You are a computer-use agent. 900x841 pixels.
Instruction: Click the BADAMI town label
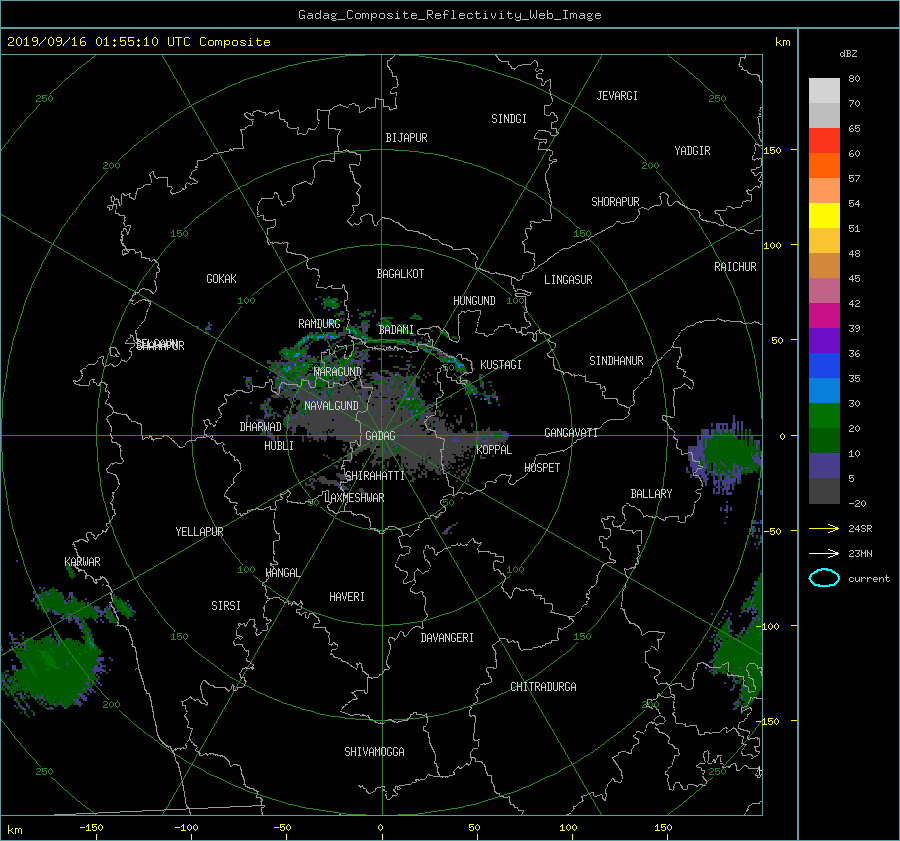click(x=396, y=330)
